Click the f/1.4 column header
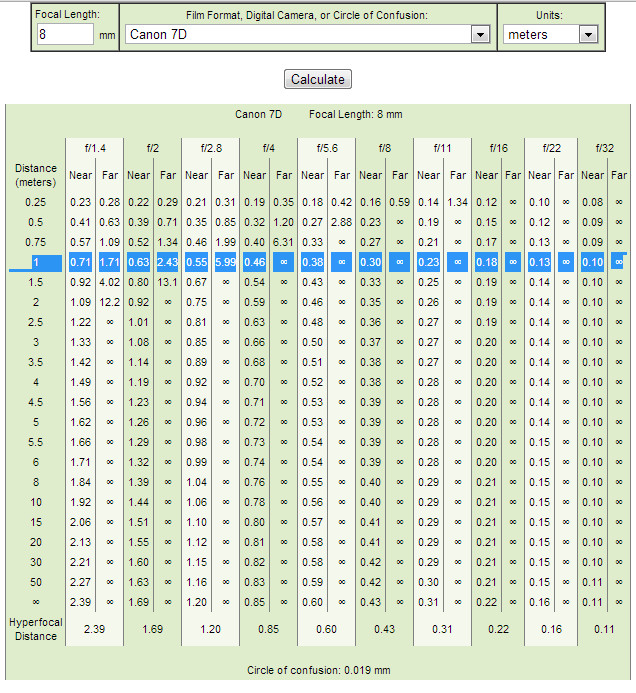 (x=95, y=148)
